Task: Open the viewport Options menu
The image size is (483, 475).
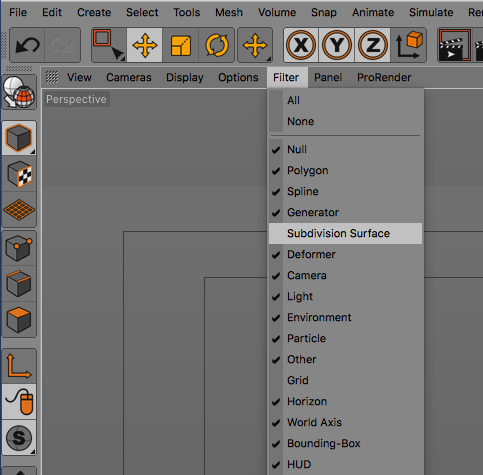Action: coord(238,77)
